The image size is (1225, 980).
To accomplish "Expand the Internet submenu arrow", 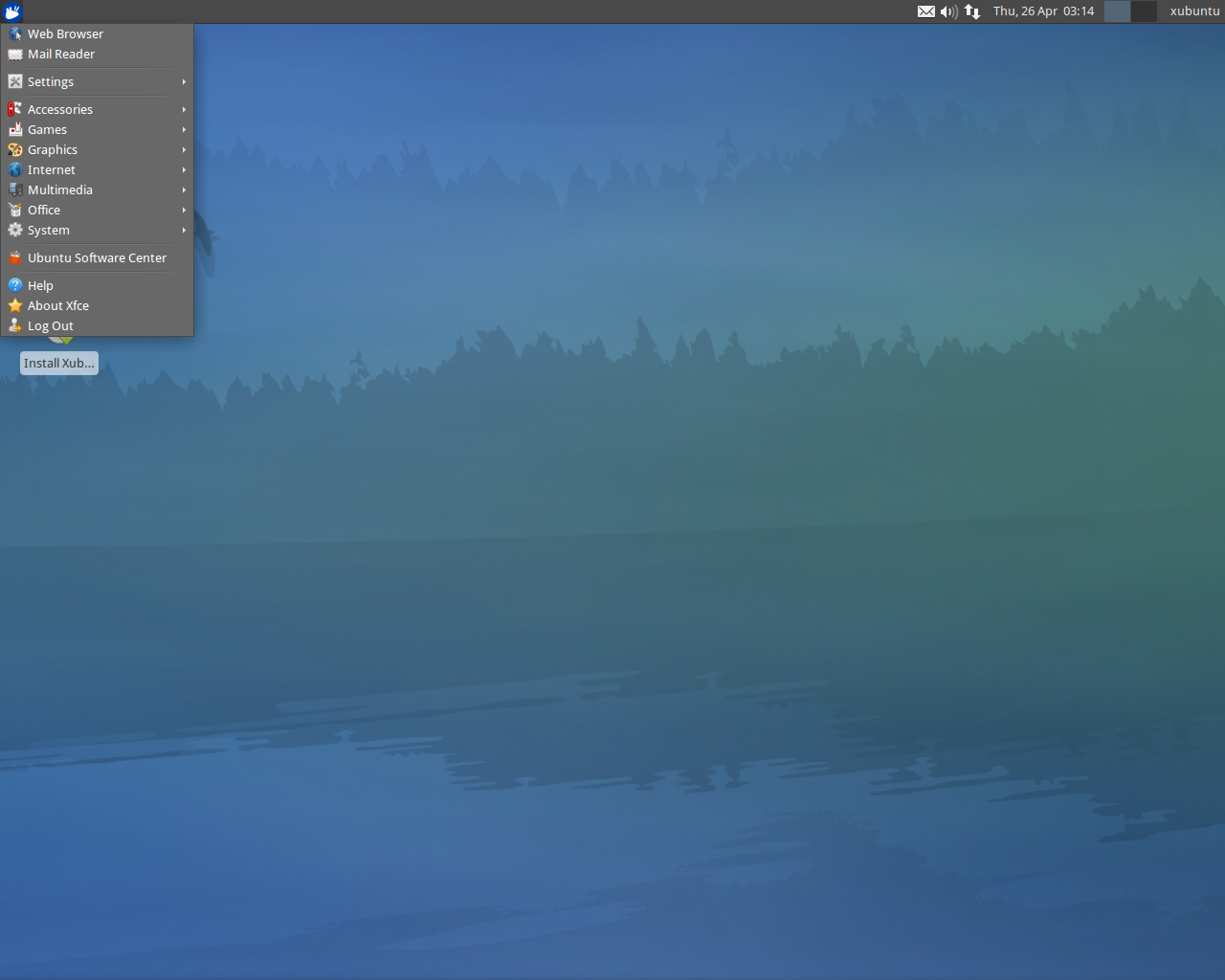I will tap(184, 169).
